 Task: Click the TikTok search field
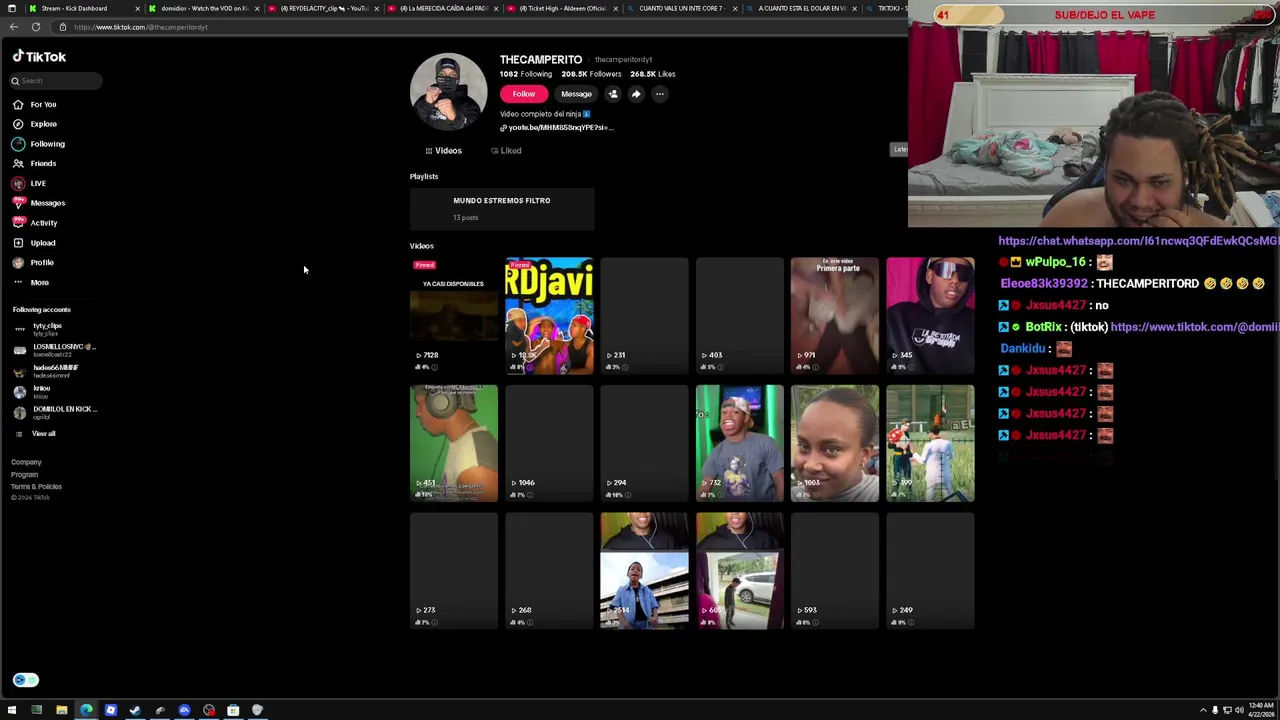pyautogui.click(x=56, y=81)
